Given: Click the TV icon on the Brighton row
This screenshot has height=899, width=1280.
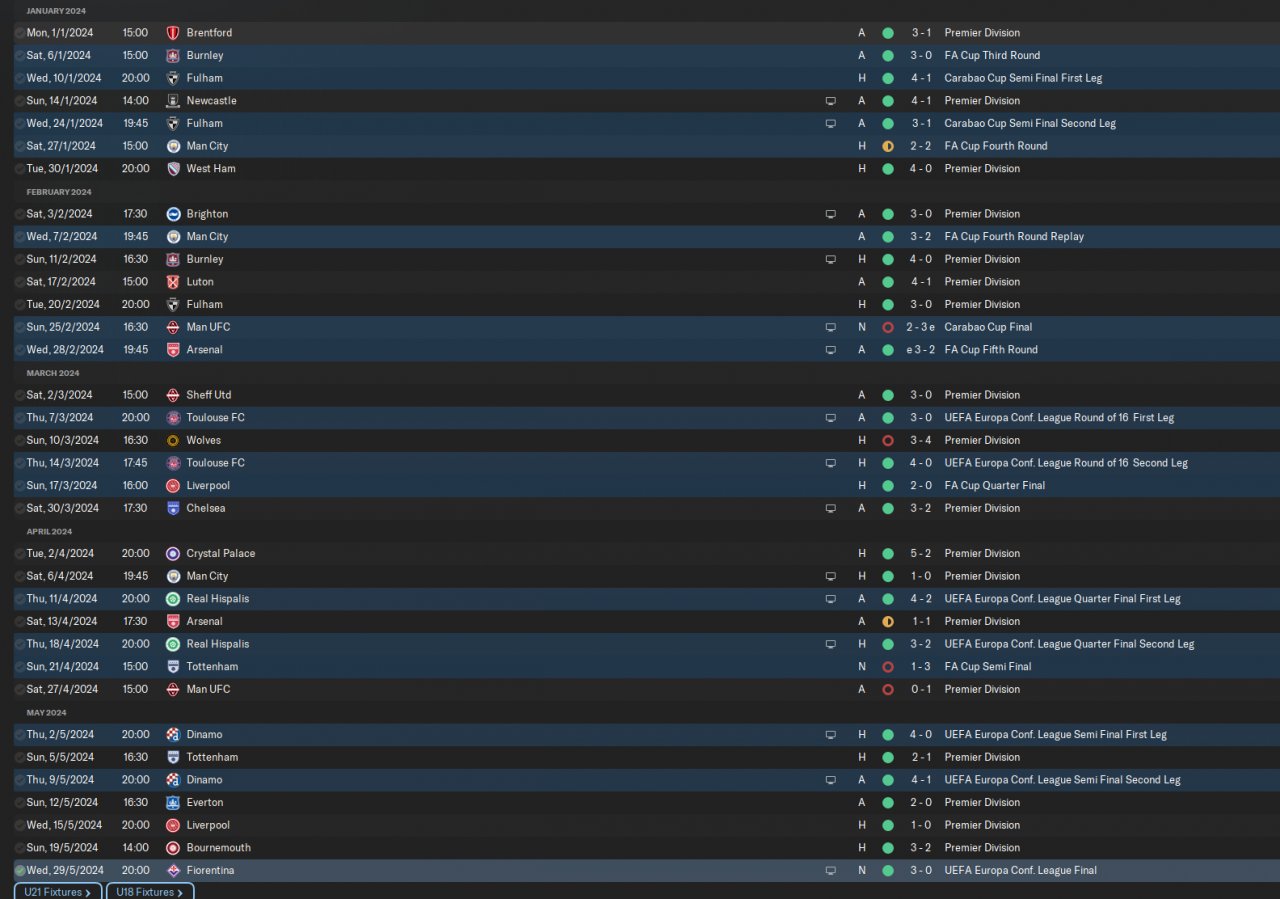Looking at the screenshot, I should tap(830, 214).
